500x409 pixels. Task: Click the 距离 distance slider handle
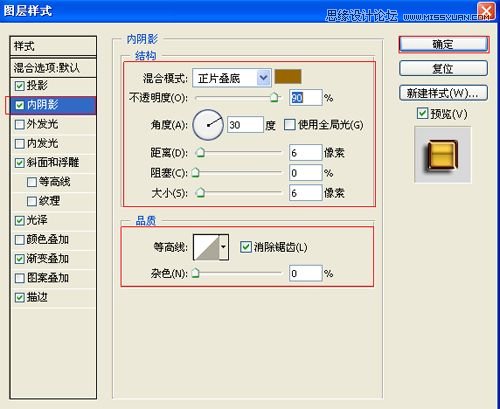tap(200, 153)
